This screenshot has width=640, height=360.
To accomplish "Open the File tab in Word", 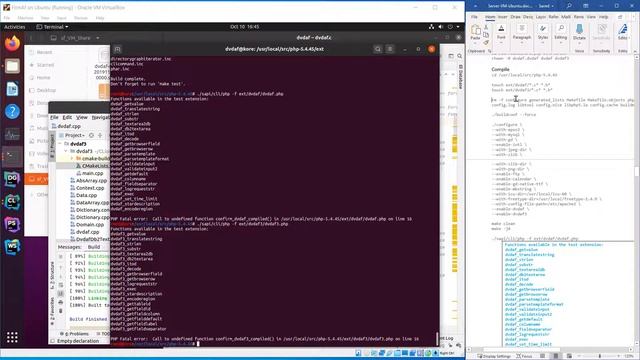I will 474,17.
